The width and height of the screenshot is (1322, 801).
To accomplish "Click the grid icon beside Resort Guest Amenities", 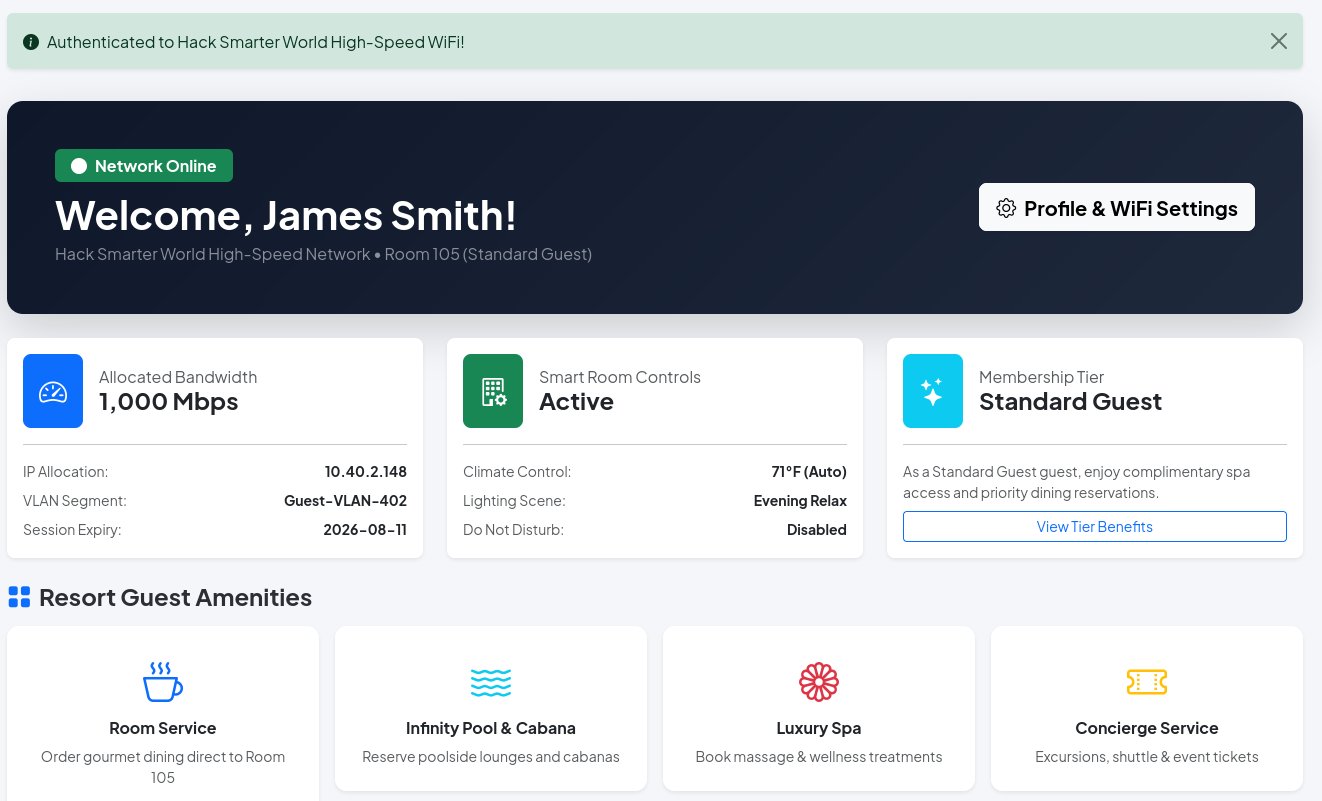I will (x=19, y=597).
